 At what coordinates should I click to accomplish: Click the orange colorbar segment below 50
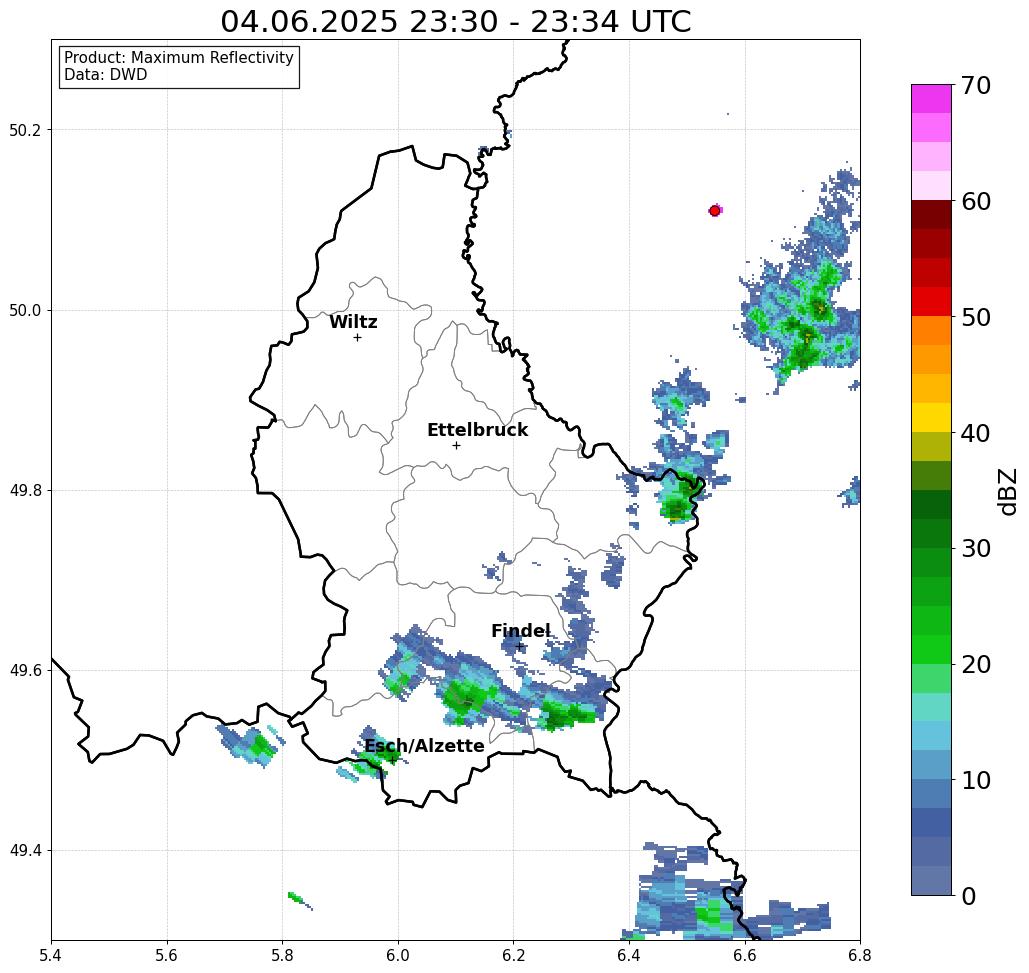click(x=931, y=331)
